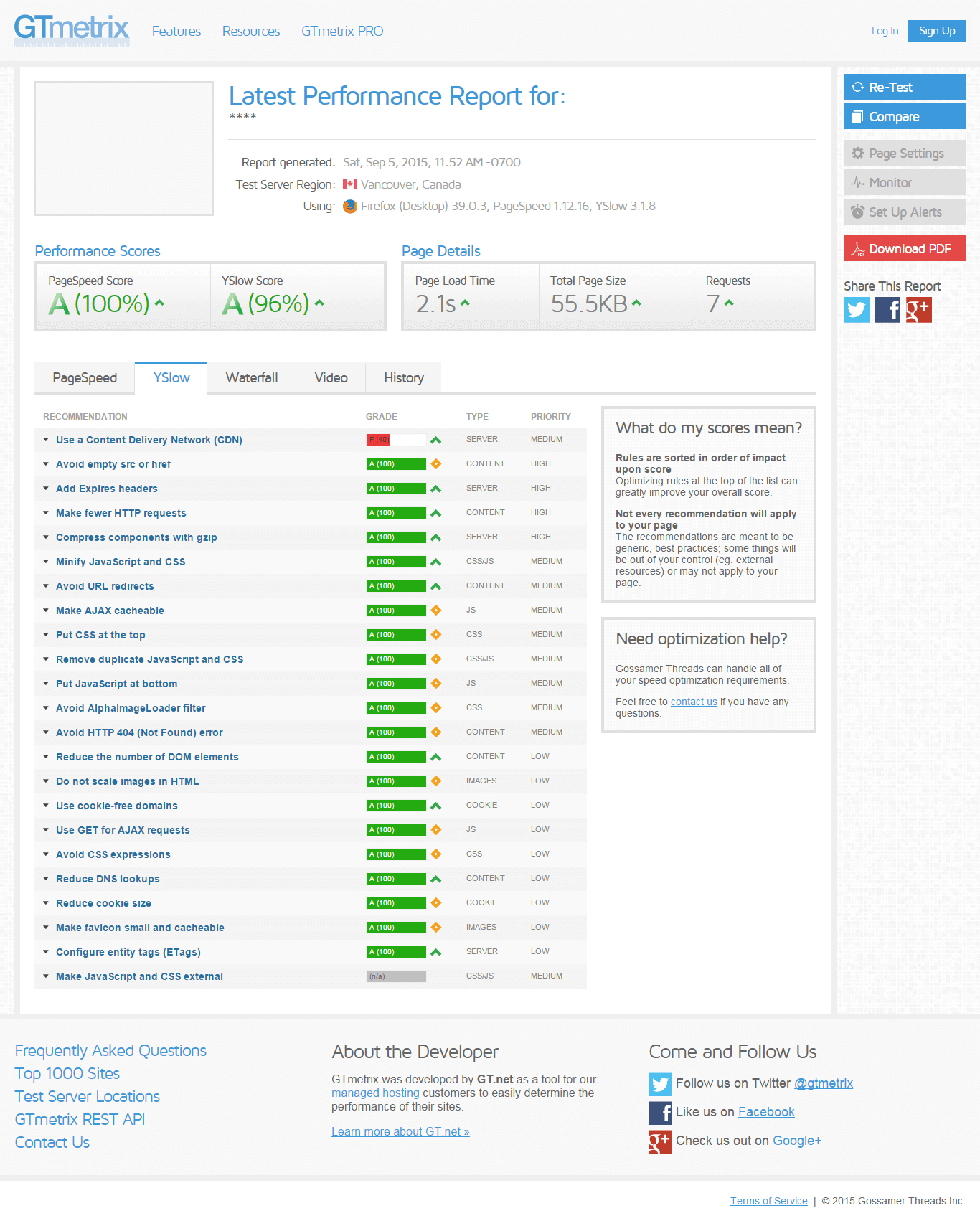Click Google+ icon in footer follow section

tap(660, 1141)
